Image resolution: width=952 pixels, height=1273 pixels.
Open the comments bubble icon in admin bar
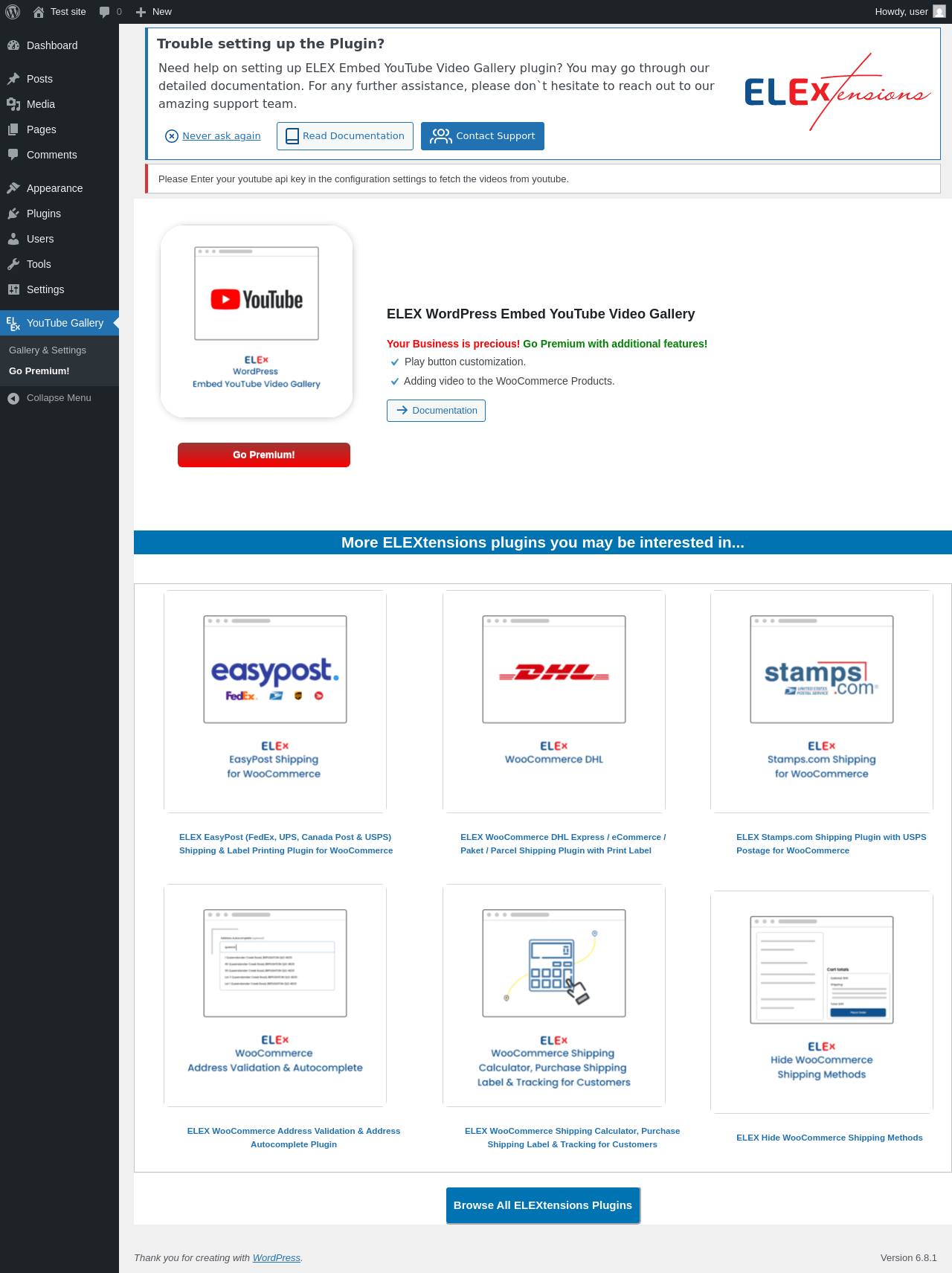coord(104,12)
